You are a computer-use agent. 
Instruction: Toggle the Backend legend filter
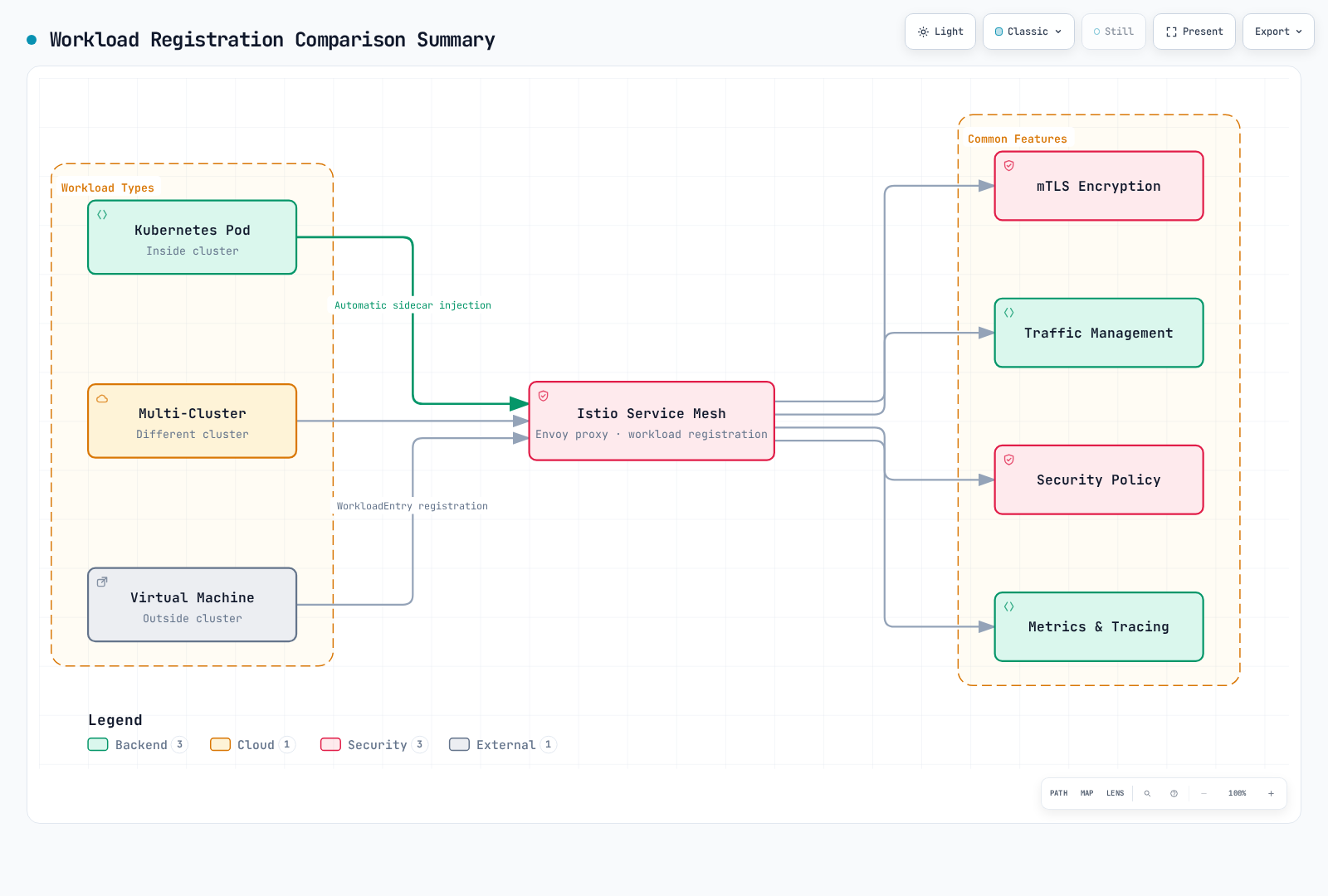pyautogui.click(x=138, y=745)
